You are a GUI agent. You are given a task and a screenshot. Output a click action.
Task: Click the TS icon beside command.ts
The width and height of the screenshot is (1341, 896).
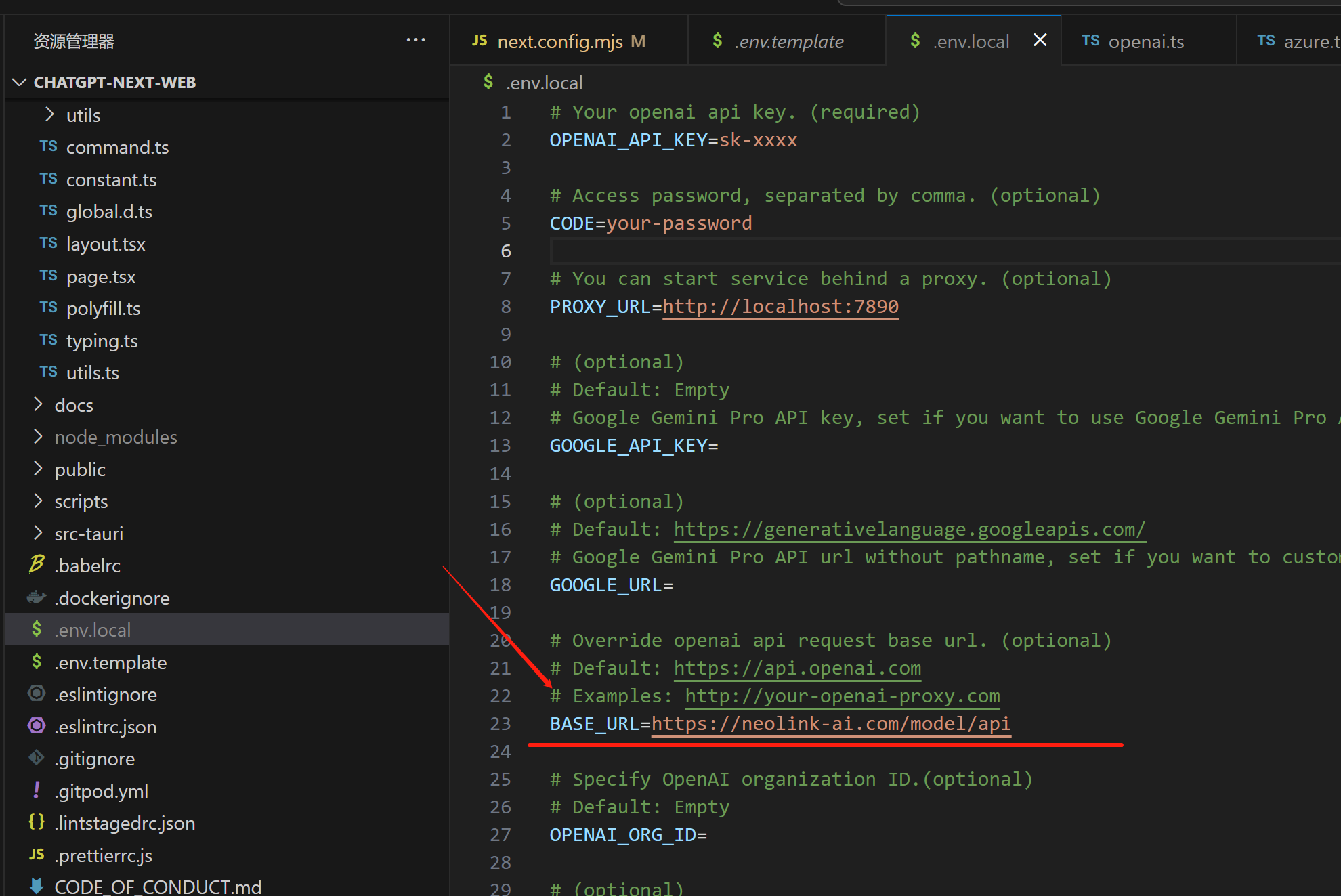(x=48, y=146)
